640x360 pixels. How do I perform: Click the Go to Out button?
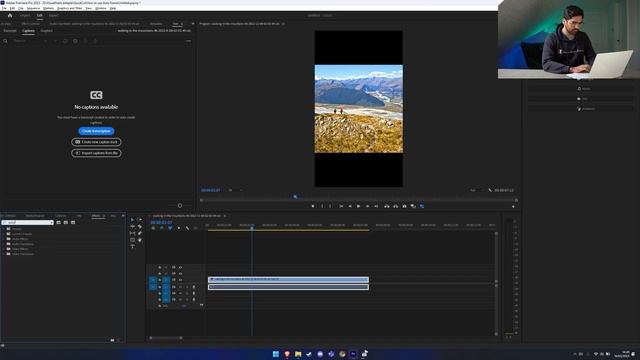click(x=376, y=206)
